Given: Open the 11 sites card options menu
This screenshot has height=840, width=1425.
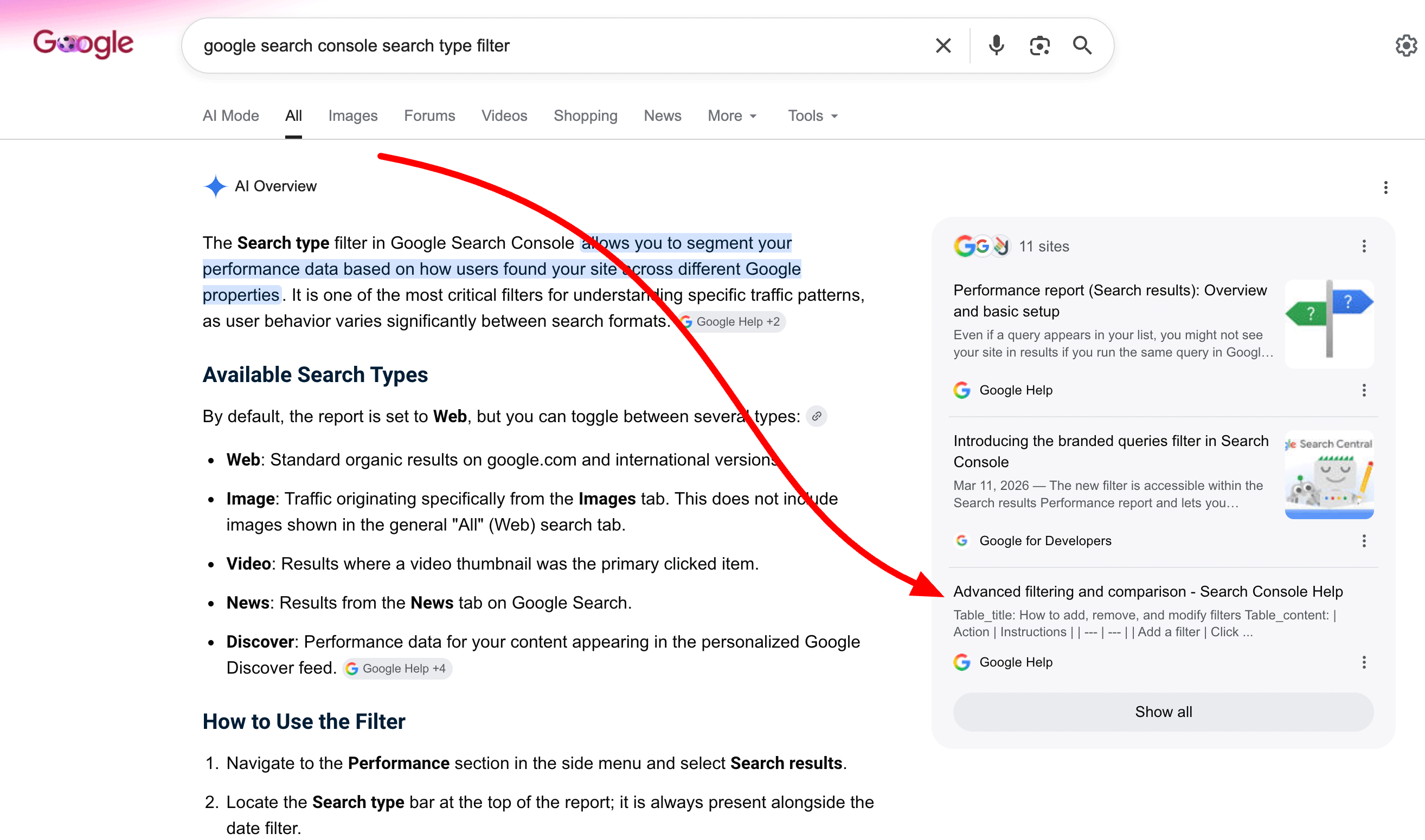Looking at the screenshot, I should click(x=1364, y=246).
